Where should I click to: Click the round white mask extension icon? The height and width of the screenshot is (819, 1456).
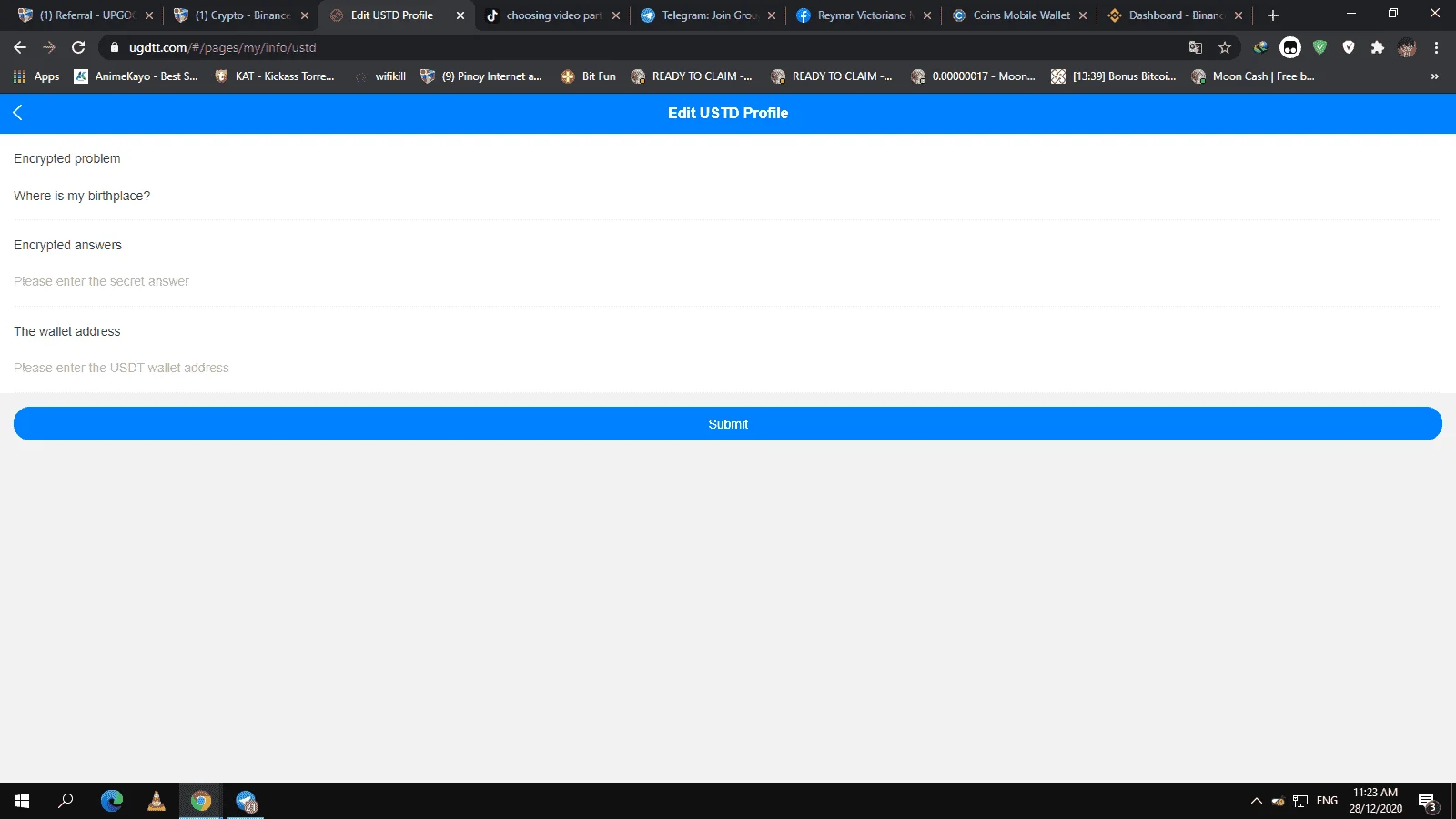coord(1290,47)
